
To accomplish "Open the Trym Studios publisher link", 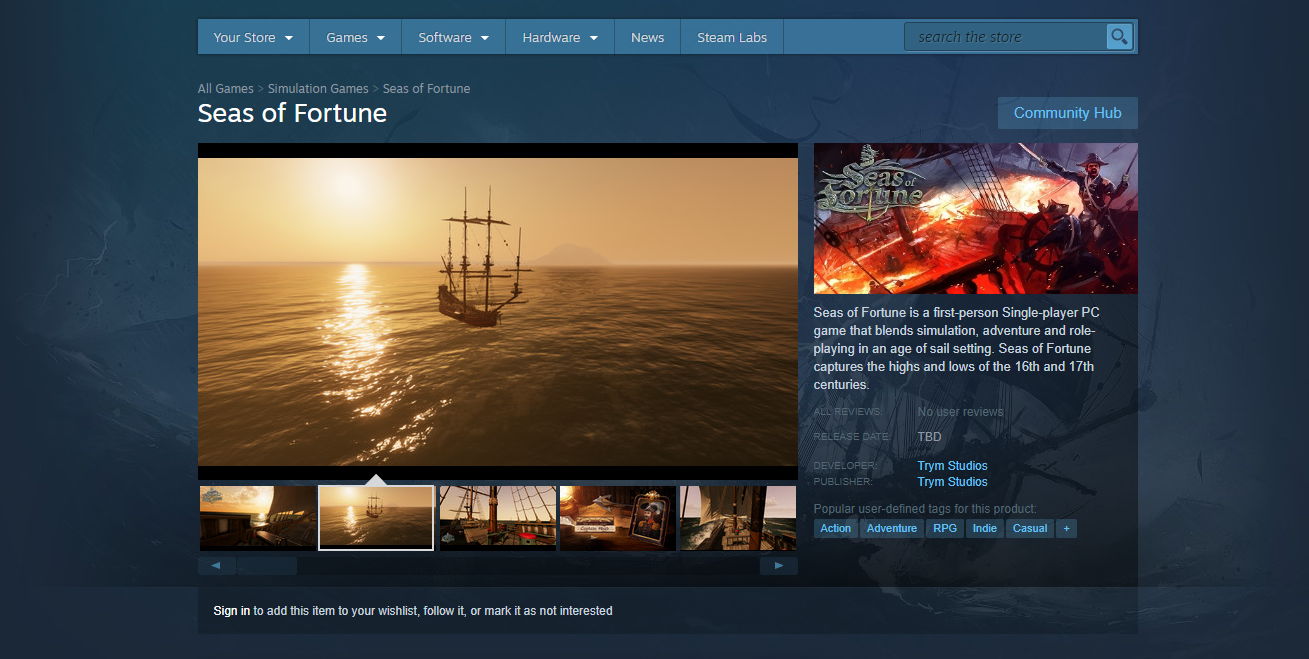I will [x=952, y=482].
